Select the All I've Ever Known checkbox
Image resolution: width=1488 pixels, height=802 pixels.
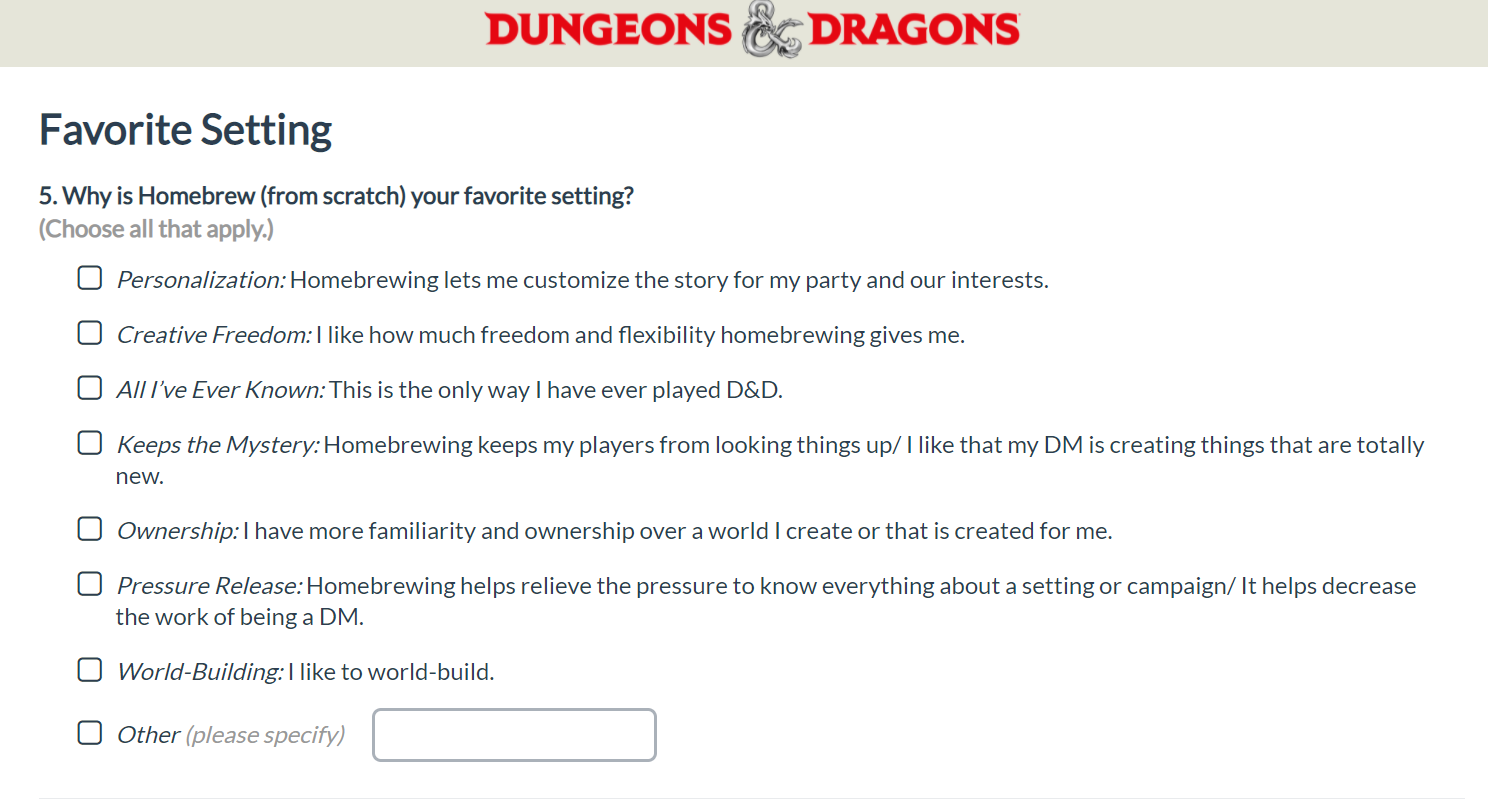click(x=90, y=388)
